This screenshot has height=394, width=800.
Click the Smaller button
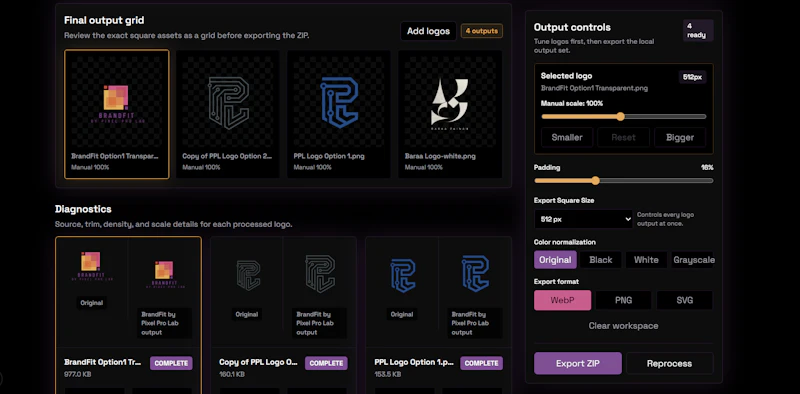click(567, 137)
